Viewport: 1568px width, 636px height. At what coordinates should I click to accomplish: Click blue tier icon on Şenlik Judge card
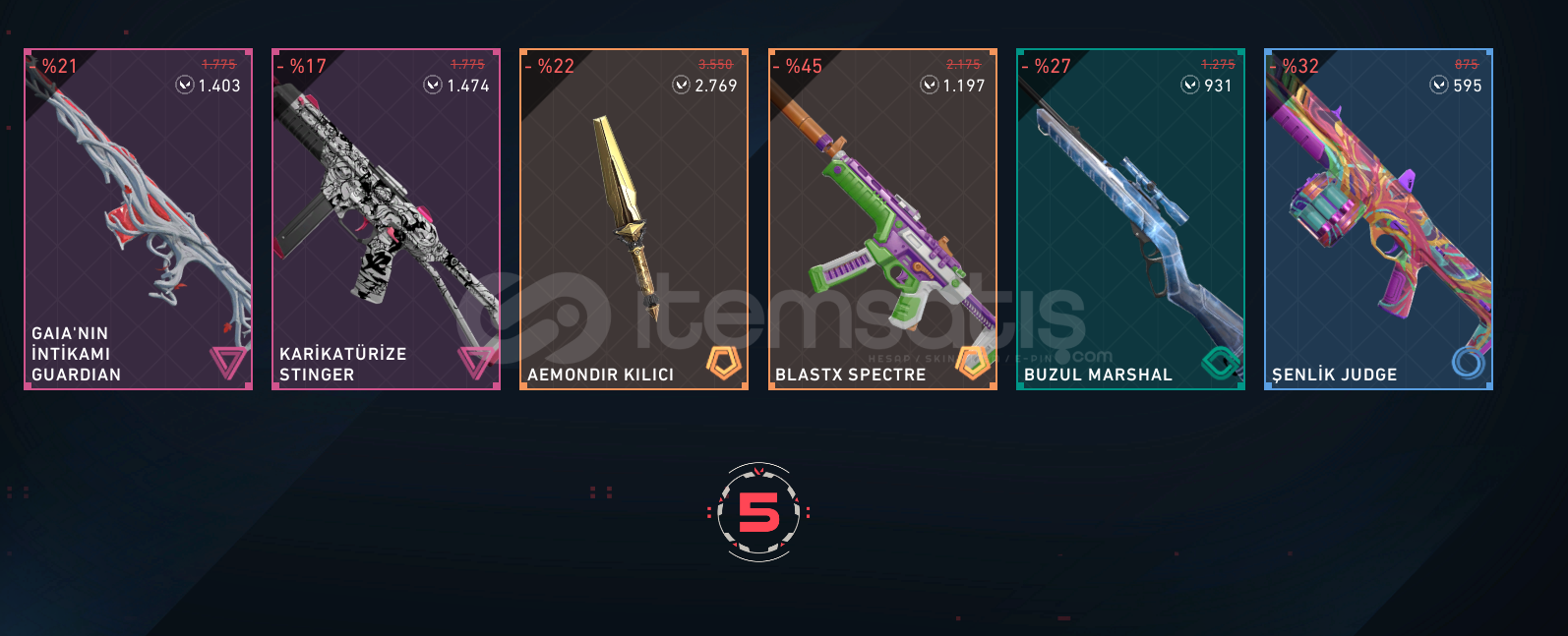[1469, 363]
